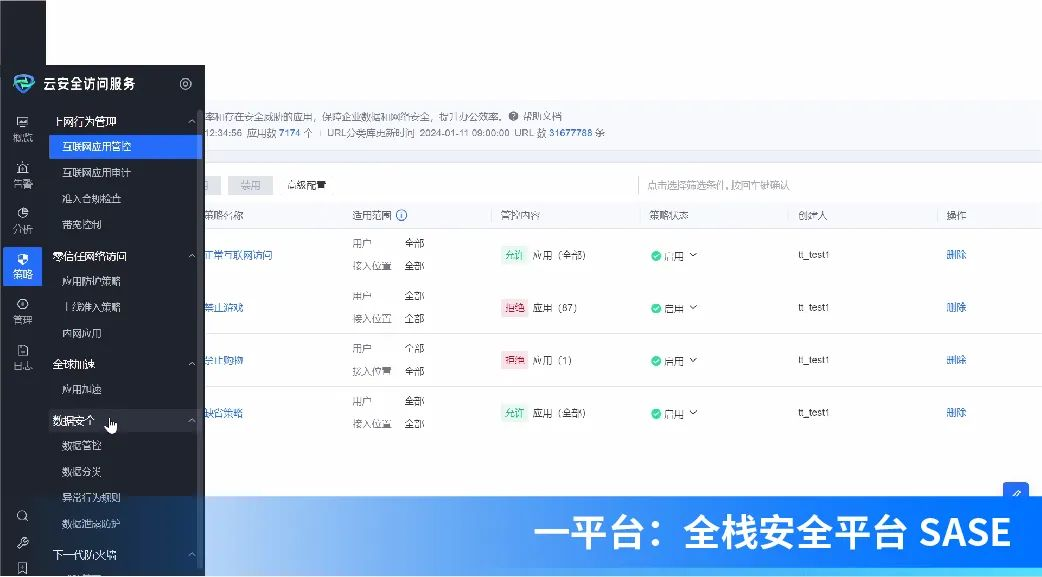The image size is (1042, 577).
Task: Select the 管理 management eye icon
Action: pyautogui.click(x=22, y=310)
